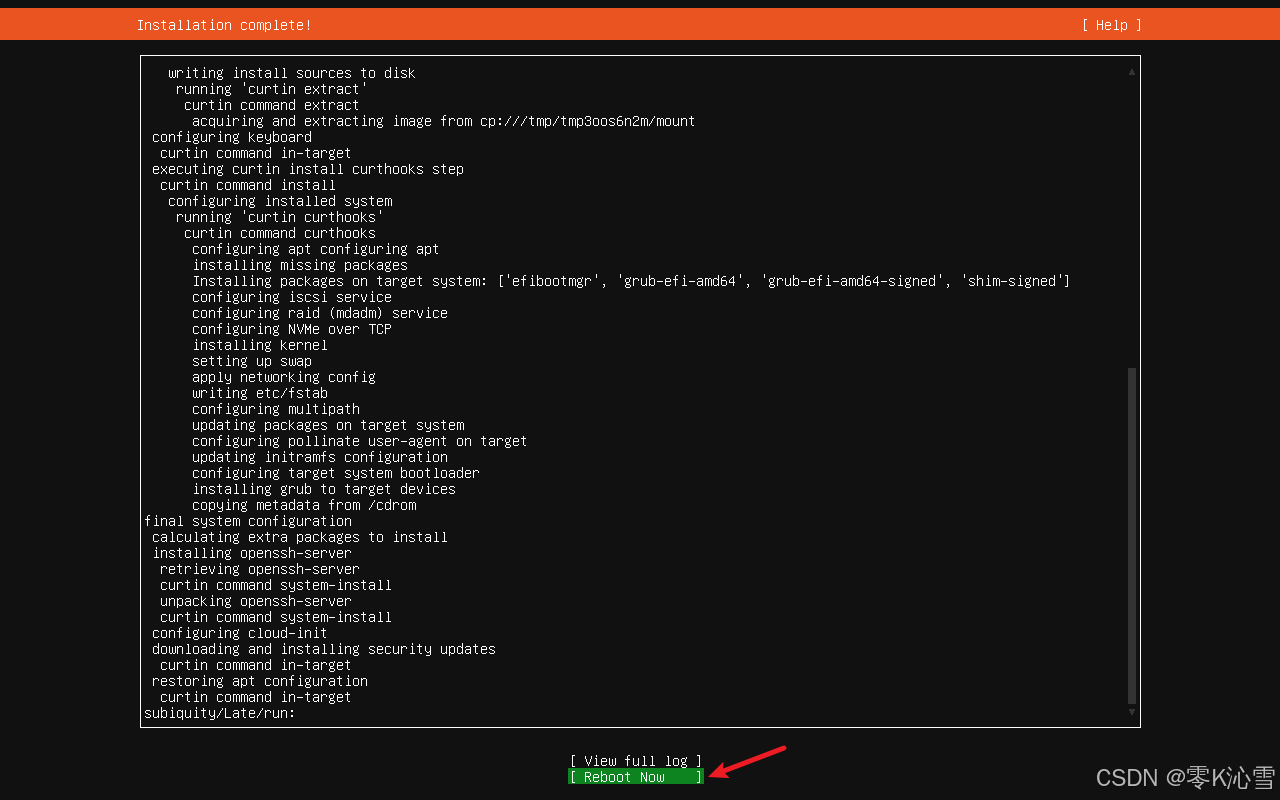Viewport: 1280px width, 800px height.
Task: Select 'updating packages on target system' line
Action: 328,425
